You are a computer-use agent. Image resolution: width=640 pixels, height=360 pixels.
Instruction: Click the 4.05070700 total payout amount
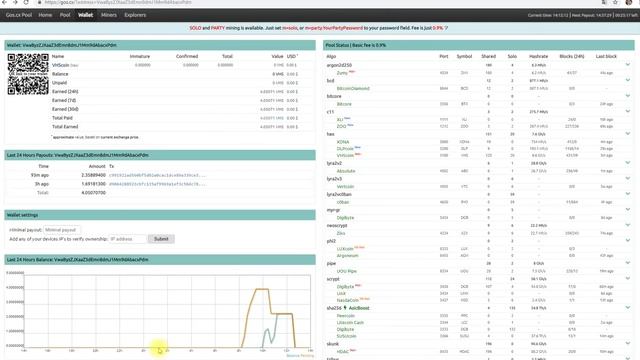tap(93, 193)
